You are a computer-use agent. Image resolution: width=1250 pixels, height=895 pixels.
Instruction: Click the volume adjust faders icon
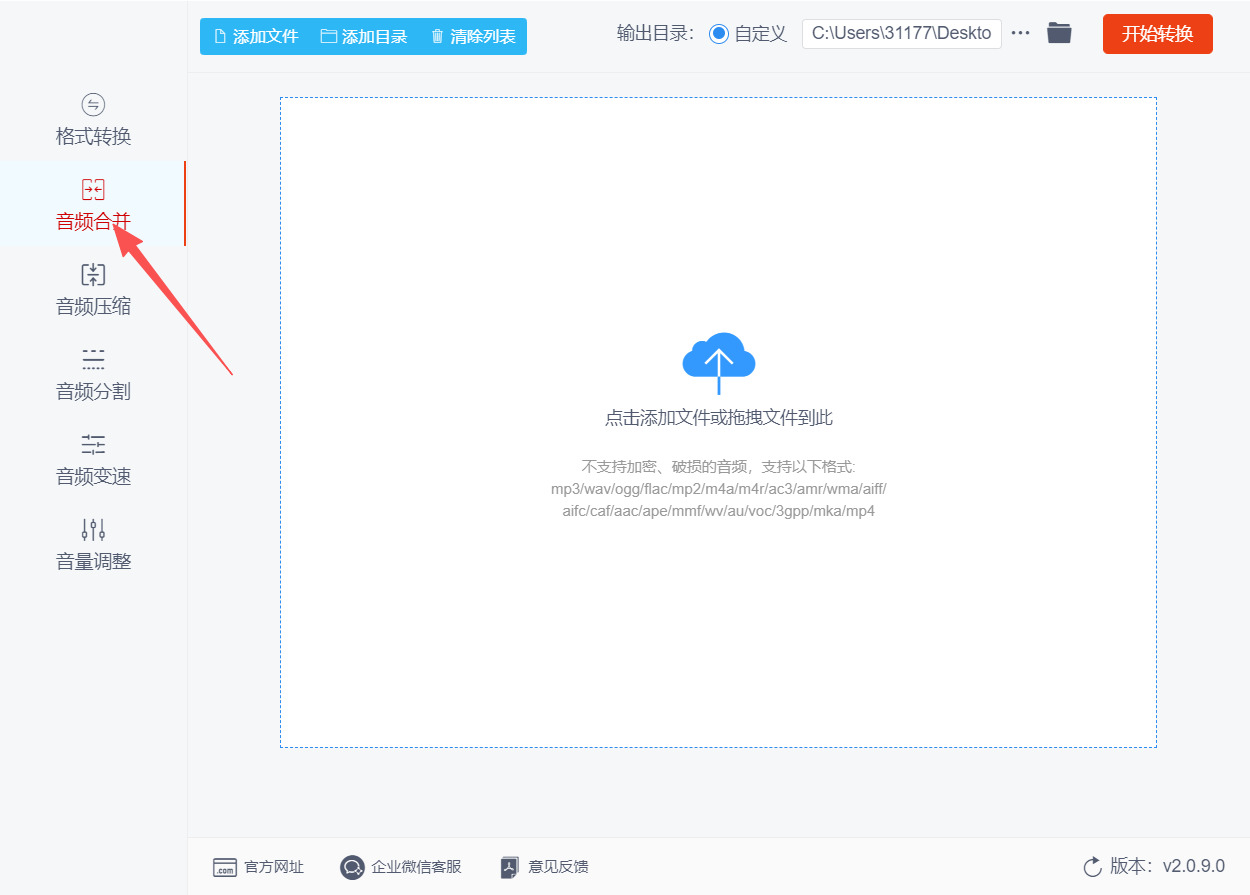[93, 529]
